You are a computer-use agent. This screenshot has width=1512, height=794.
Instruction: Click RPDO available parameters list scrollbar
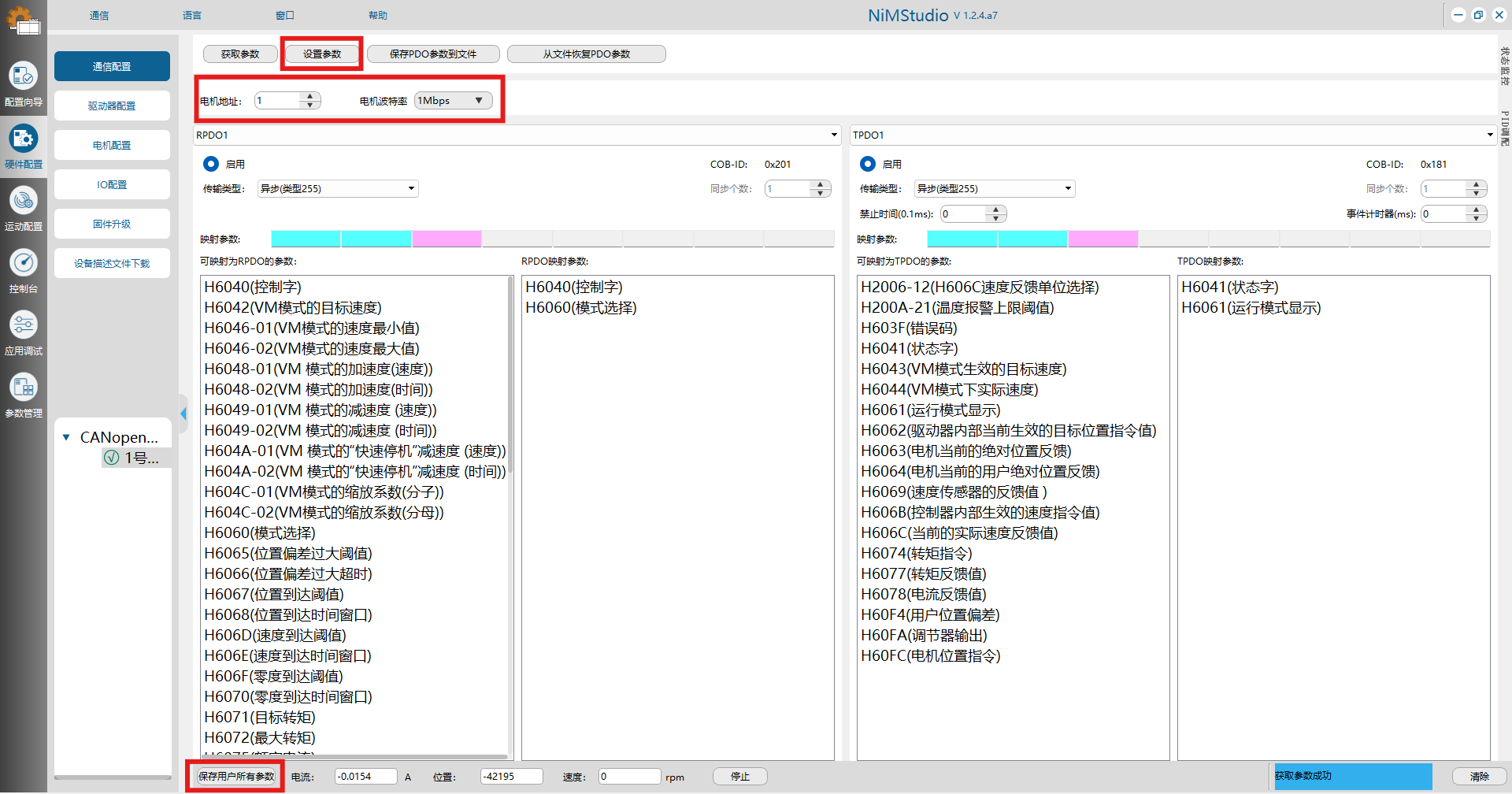click(510, 374)
